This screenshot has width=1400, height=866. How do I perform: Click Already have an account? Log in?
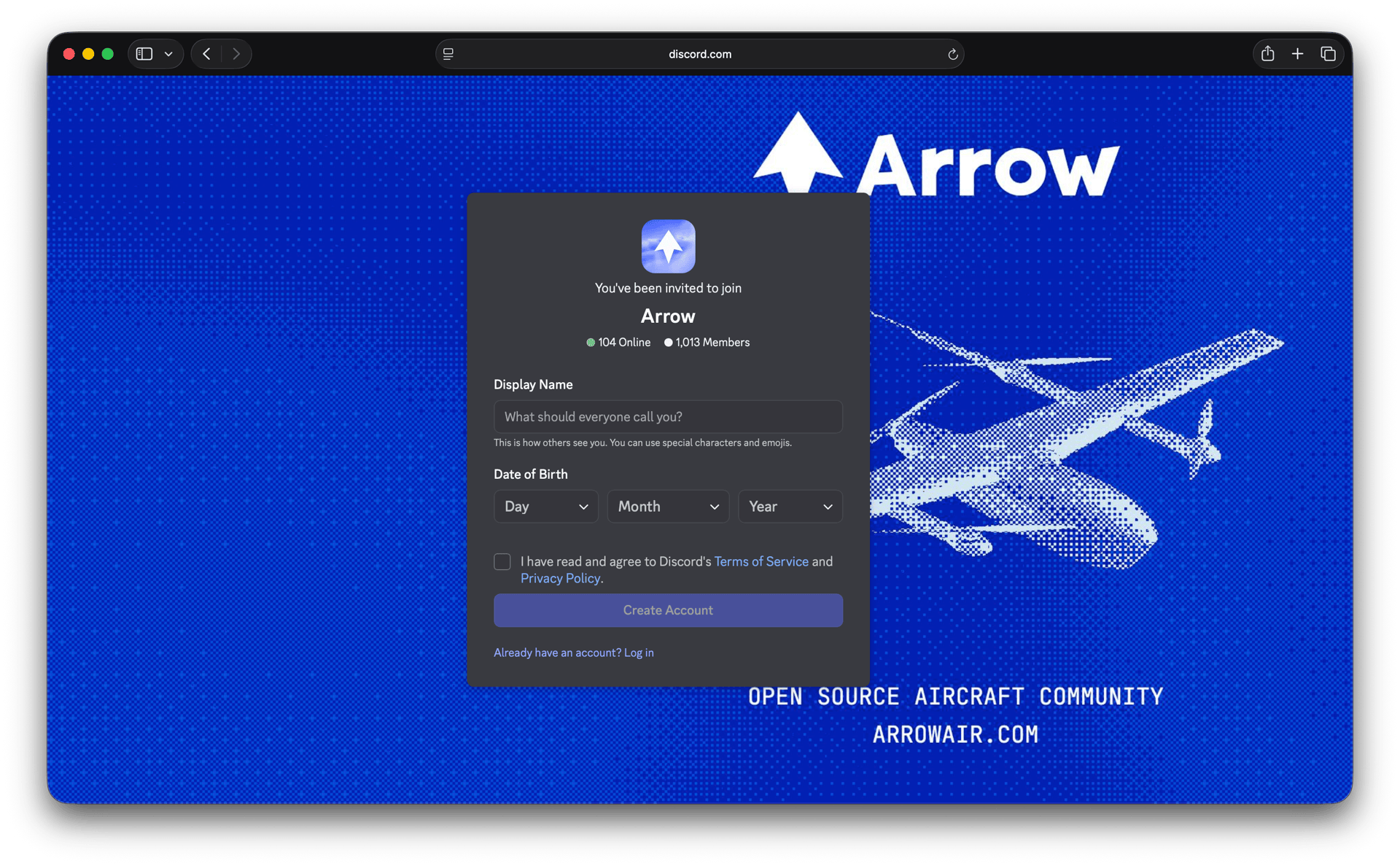click(574, 652)
